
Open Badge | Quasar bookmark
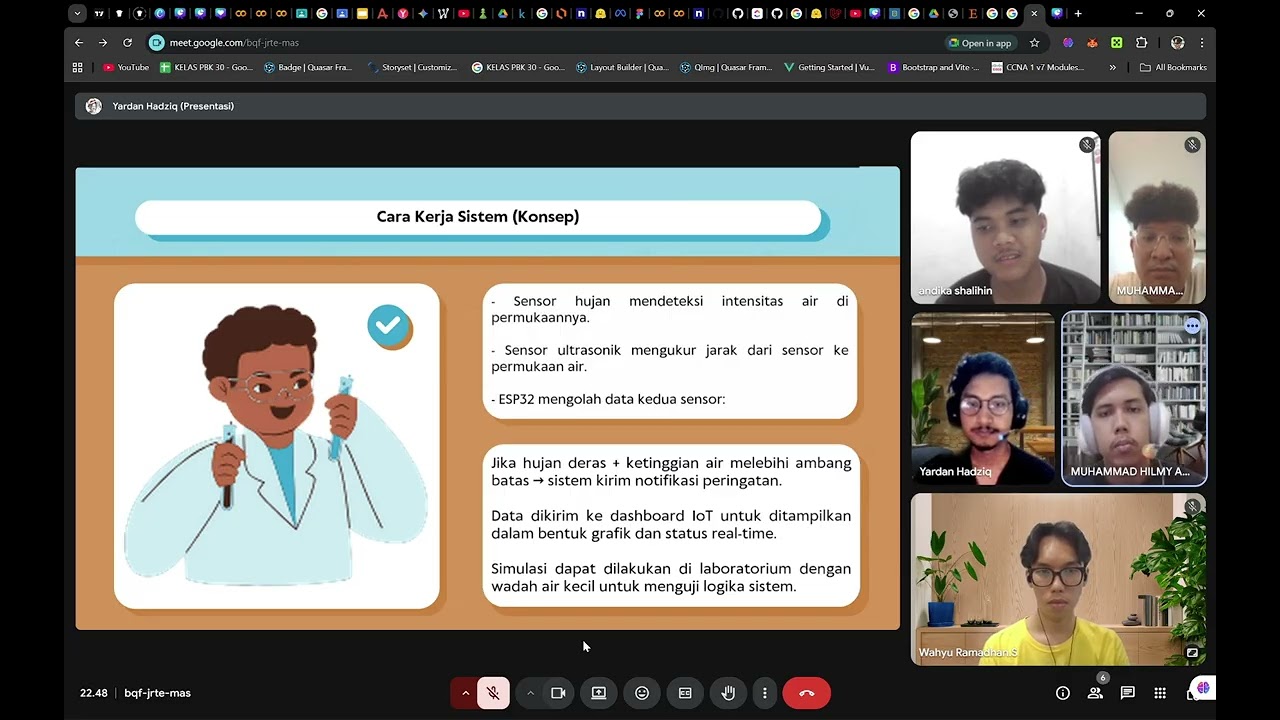[x=308, y=67]
